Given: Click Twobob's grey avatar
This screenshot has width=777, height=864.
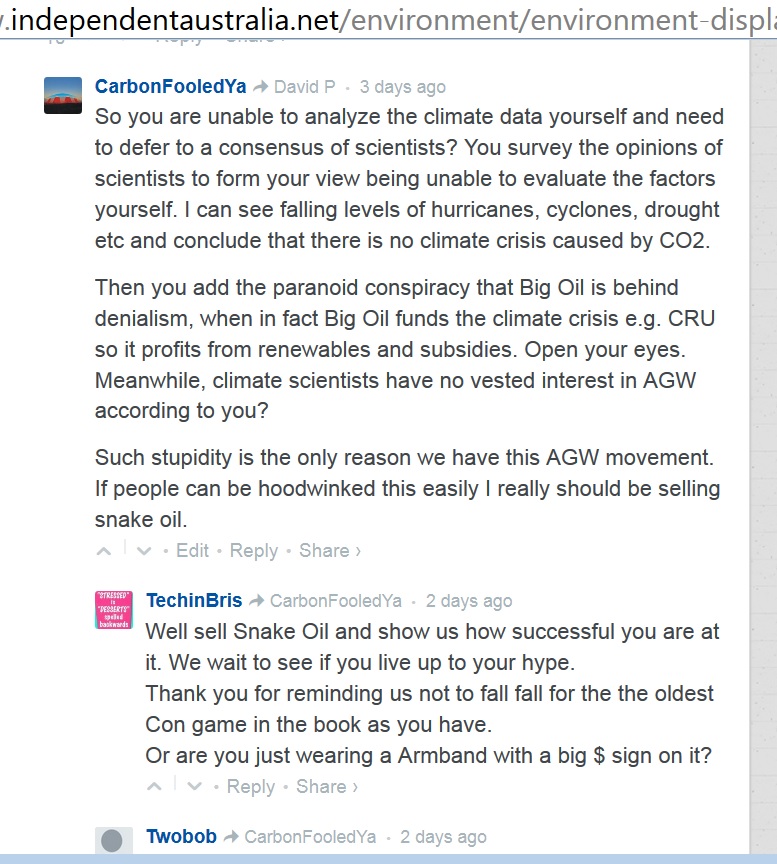Looking at the screenshot, I should point(113,841).
